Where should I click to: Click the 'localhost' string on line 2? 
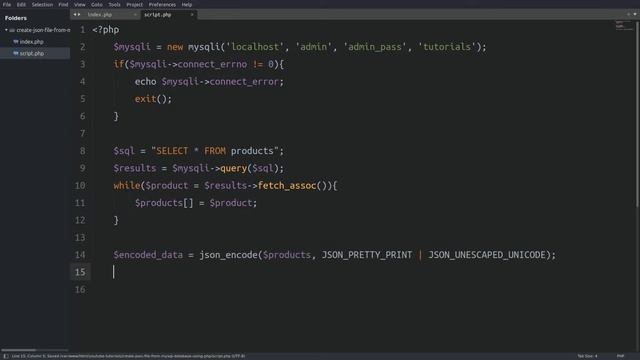pyautogui.click(x=255, y=47)
